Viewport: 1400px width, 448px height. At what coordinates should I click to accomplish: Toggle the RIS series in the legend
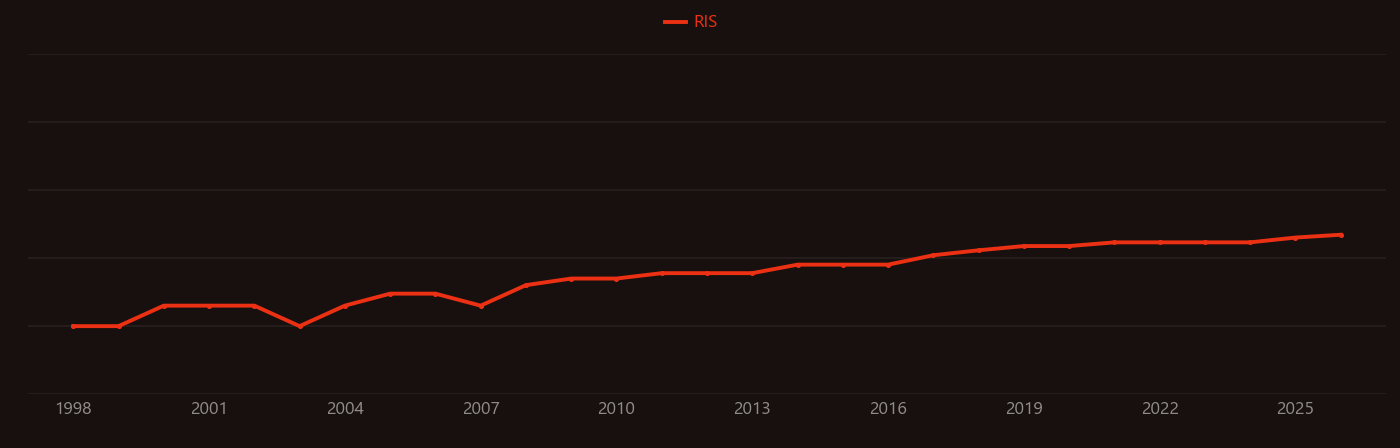(690, 22)
